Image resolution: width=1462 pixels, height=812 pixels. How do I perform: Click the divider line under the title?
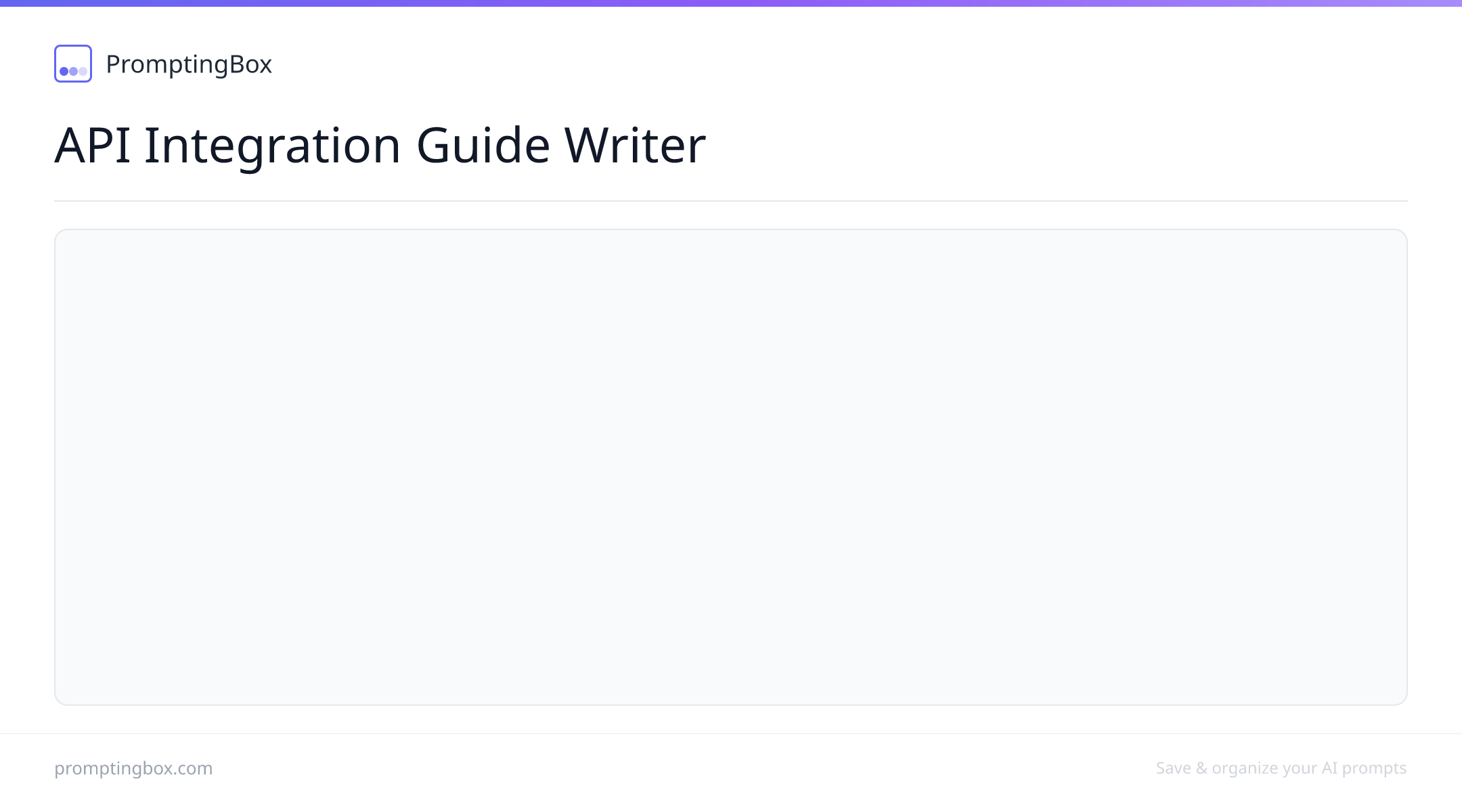(x=731, y=201)
